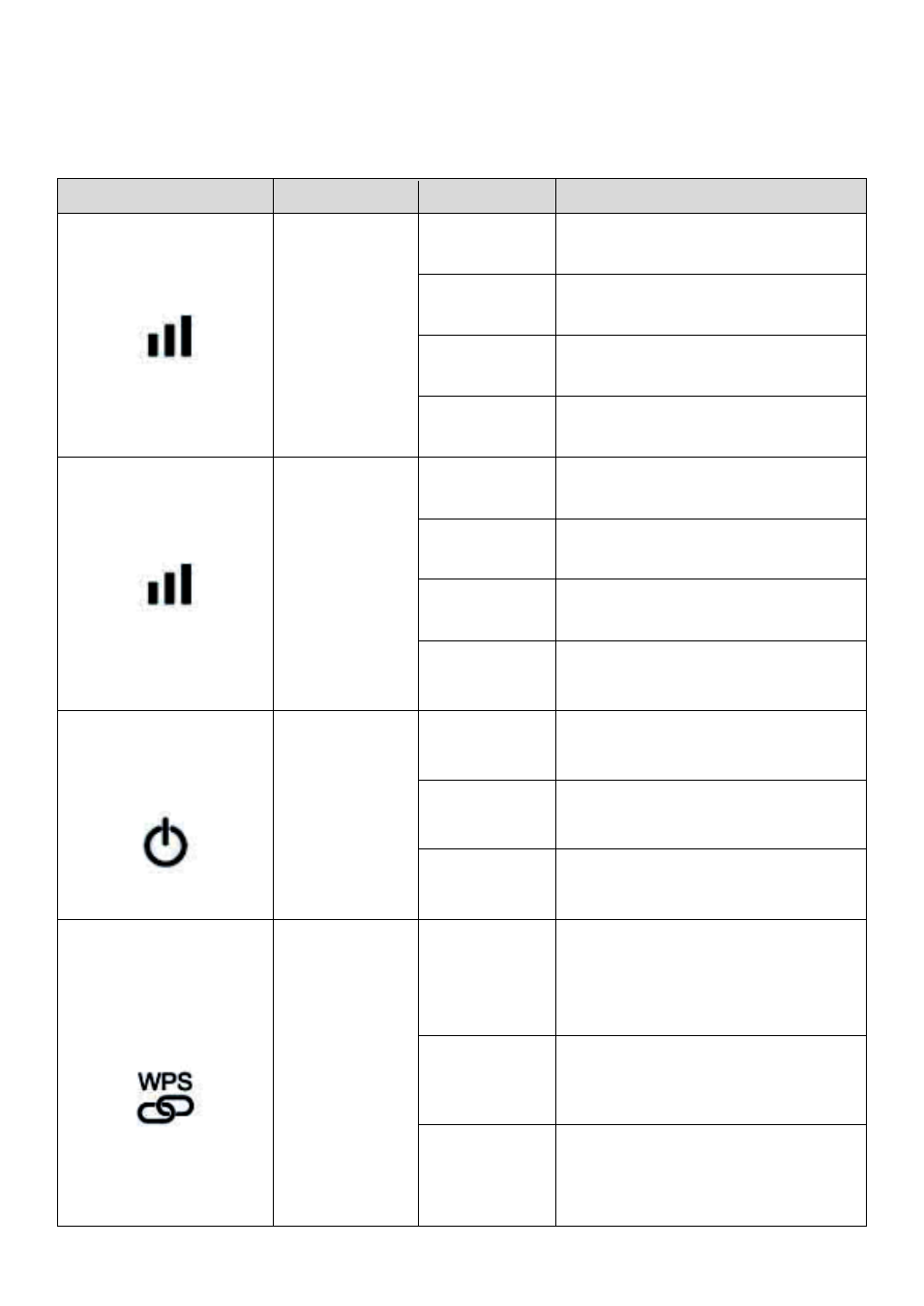
Task: Select the chain link symbol beneath the WPS text
Action: pyautogui.click(x=165, y=1110)
